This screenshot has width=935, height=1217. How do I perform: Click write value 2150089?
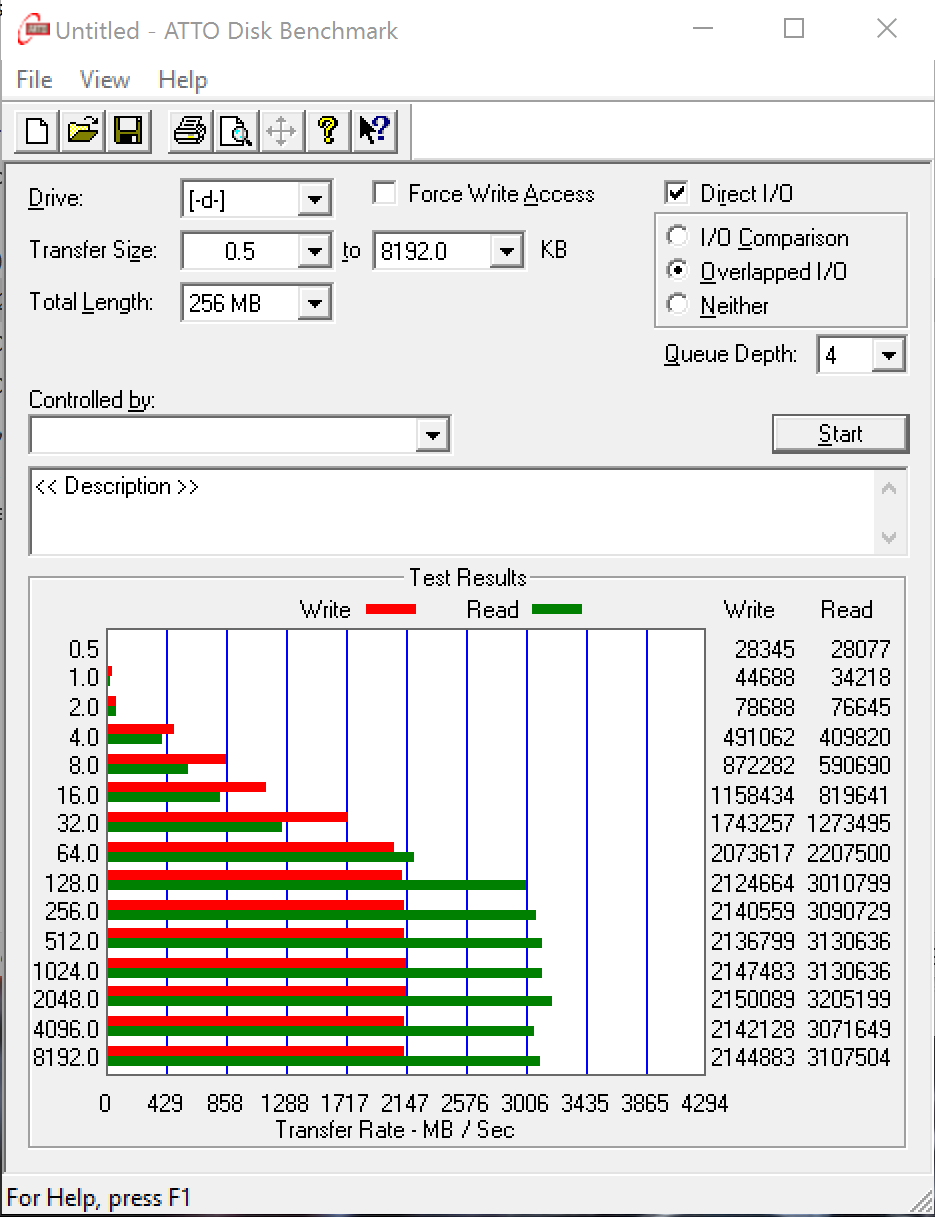[x=752, y=999]
